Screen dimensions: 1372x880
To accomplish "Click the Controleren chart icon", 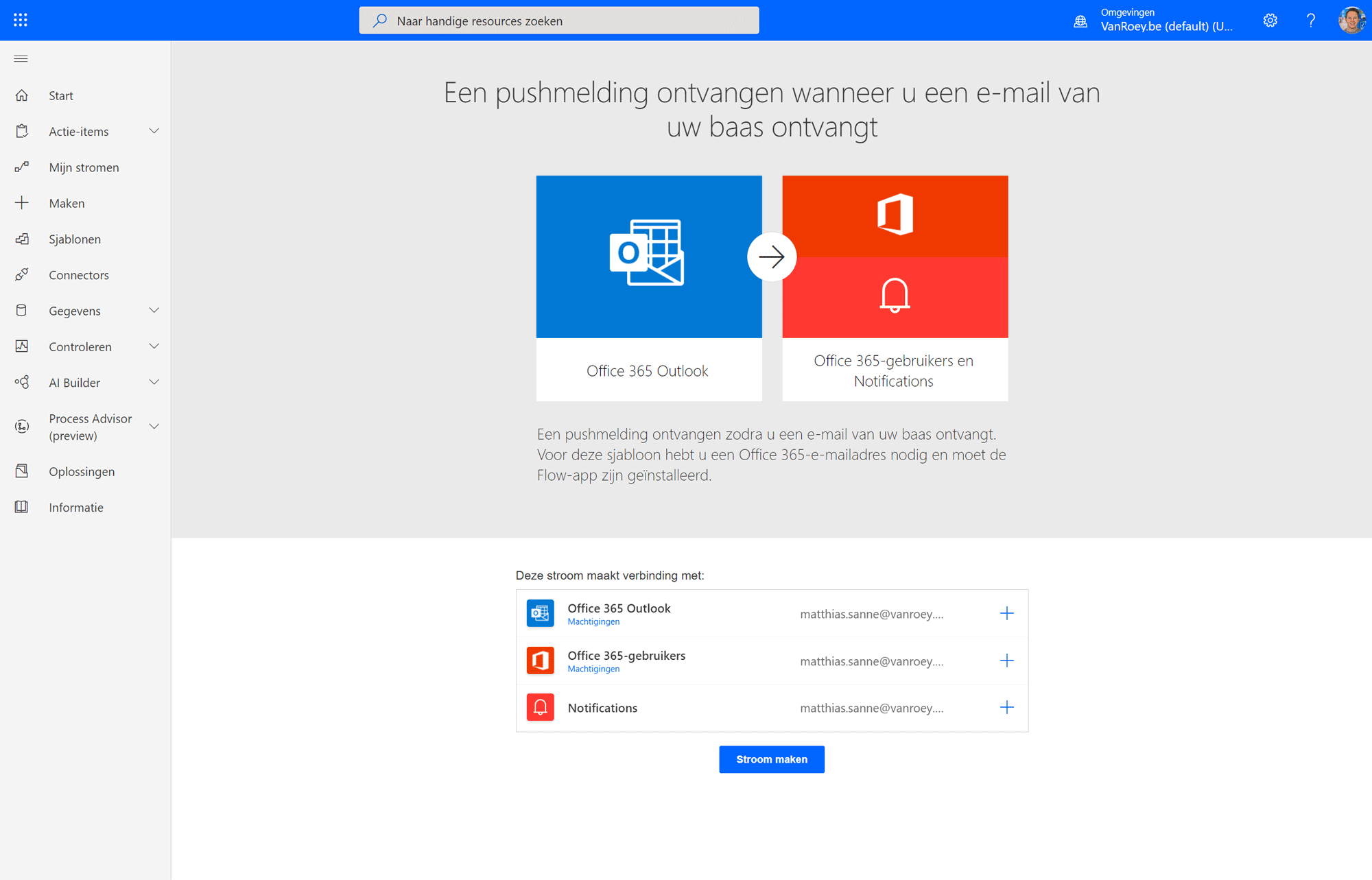I will pyautogui.click(x=22, y=346).
